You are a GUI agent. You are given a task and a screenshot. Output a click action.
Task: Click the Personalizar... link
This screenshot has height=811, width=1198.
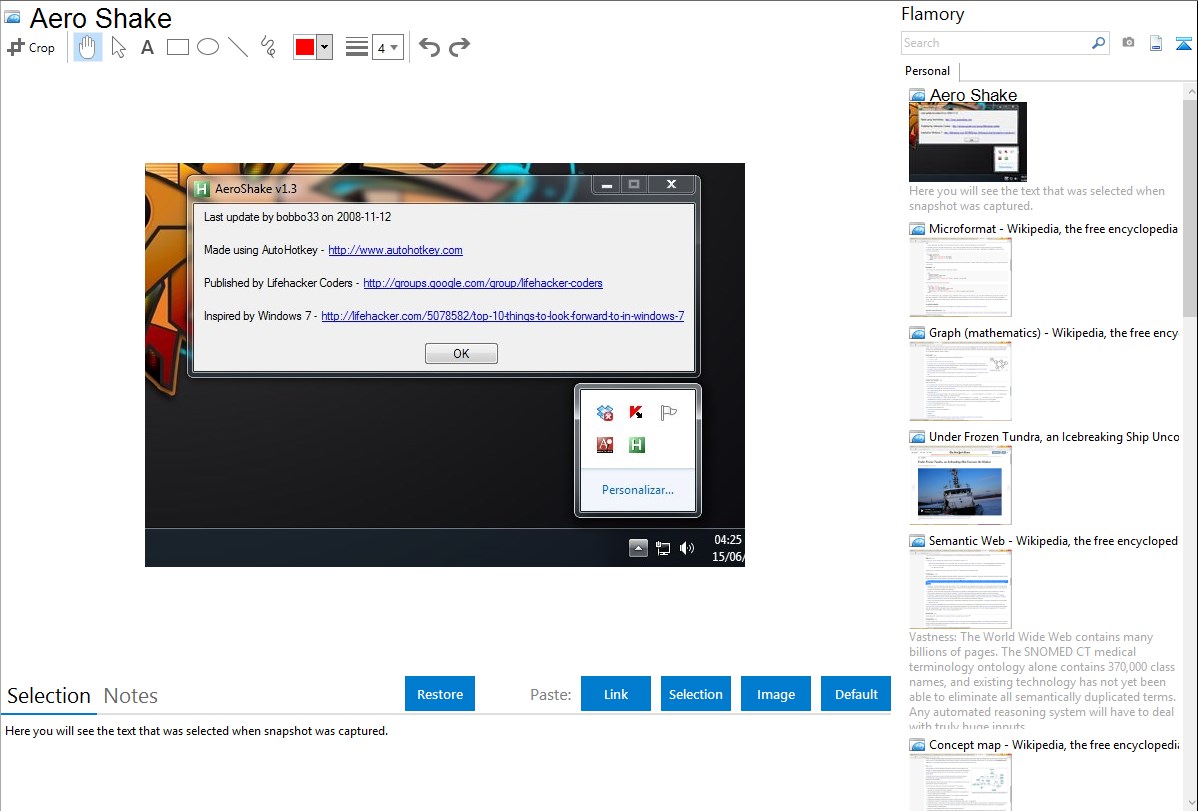pos(638,490)
